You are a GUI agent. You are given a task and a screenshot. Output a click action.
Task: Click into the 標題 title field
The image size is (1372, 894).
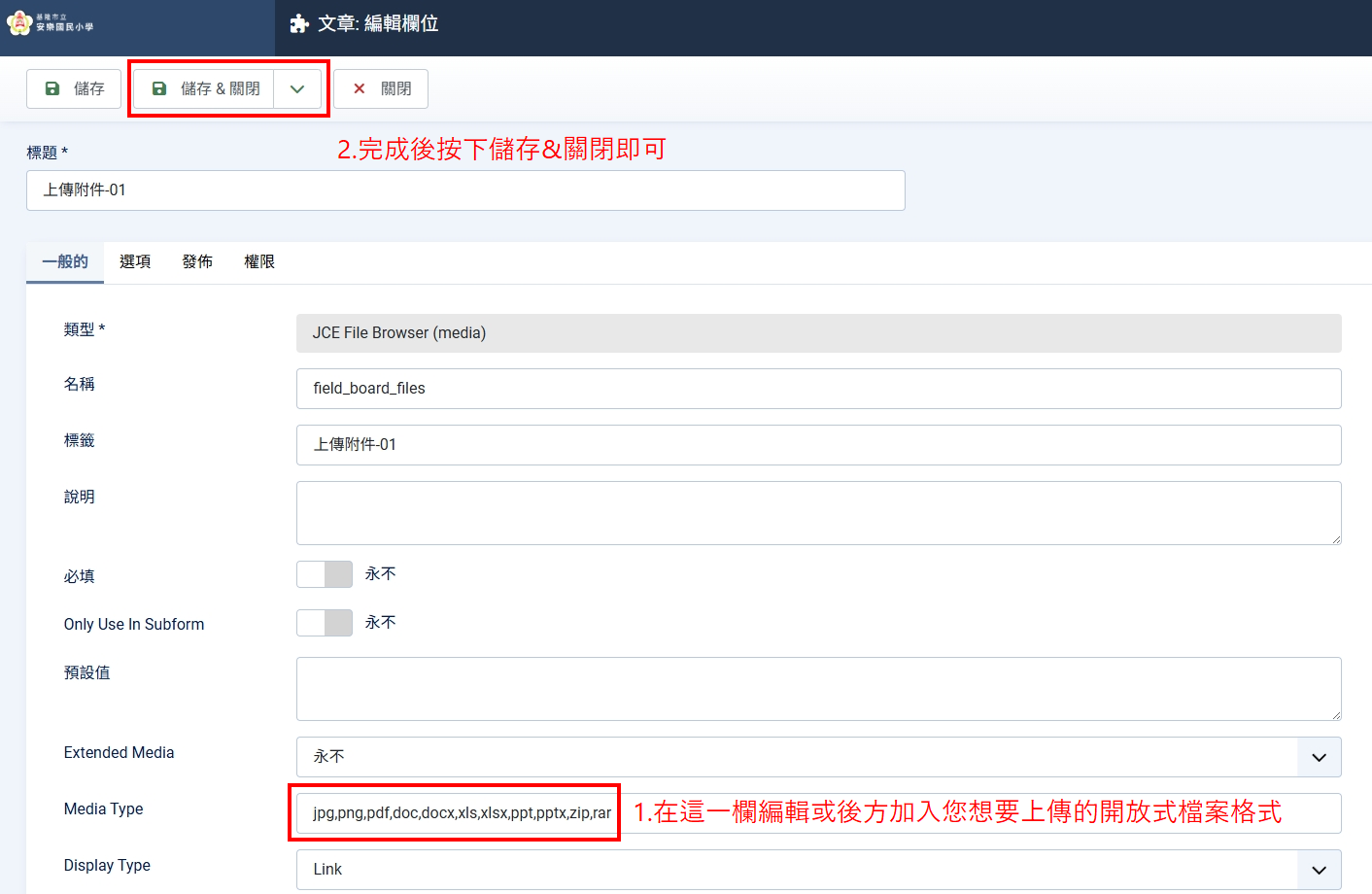pos(465,190)
